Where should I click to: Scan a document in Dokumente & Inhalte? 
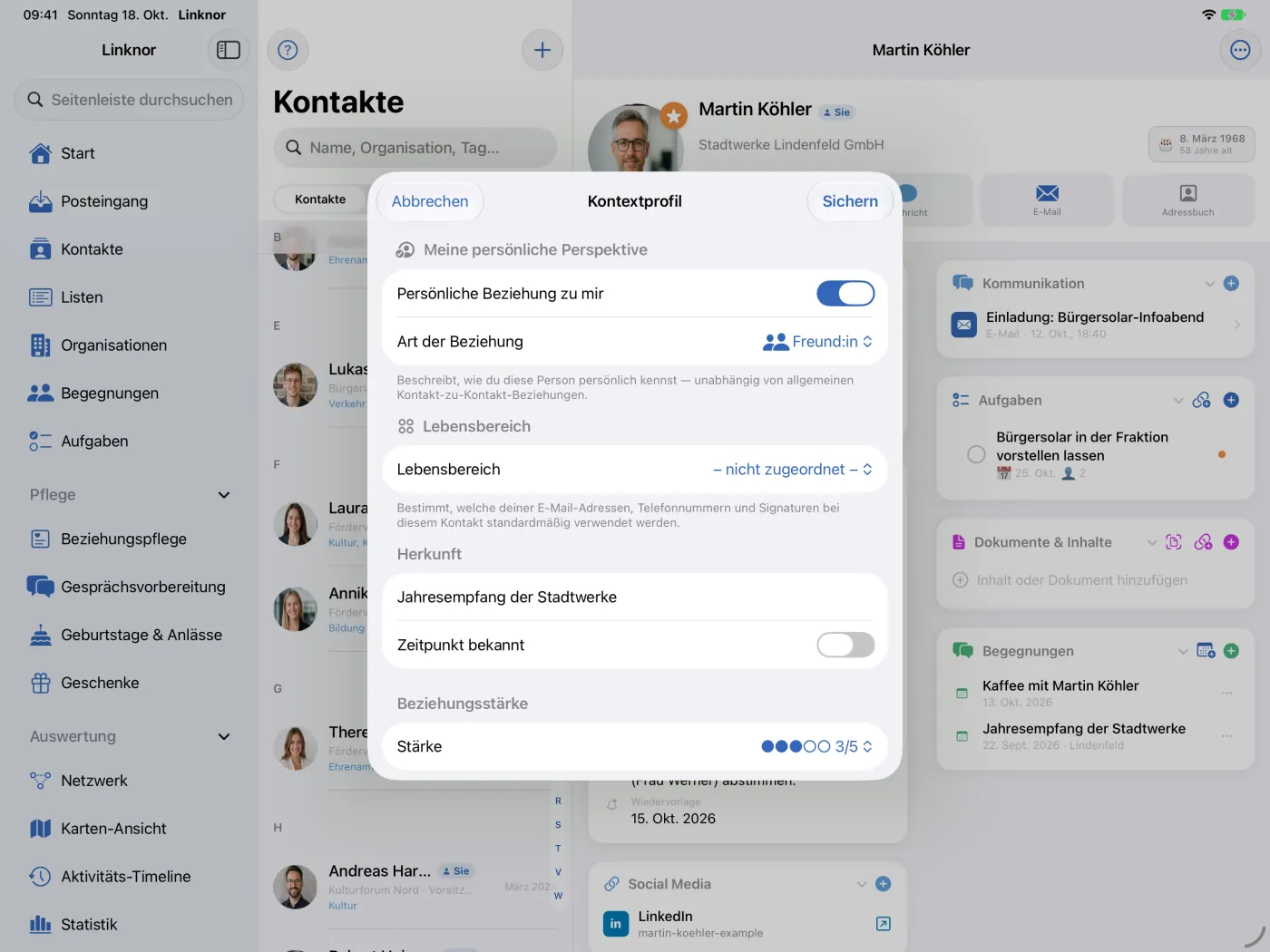coord(1174,542)
